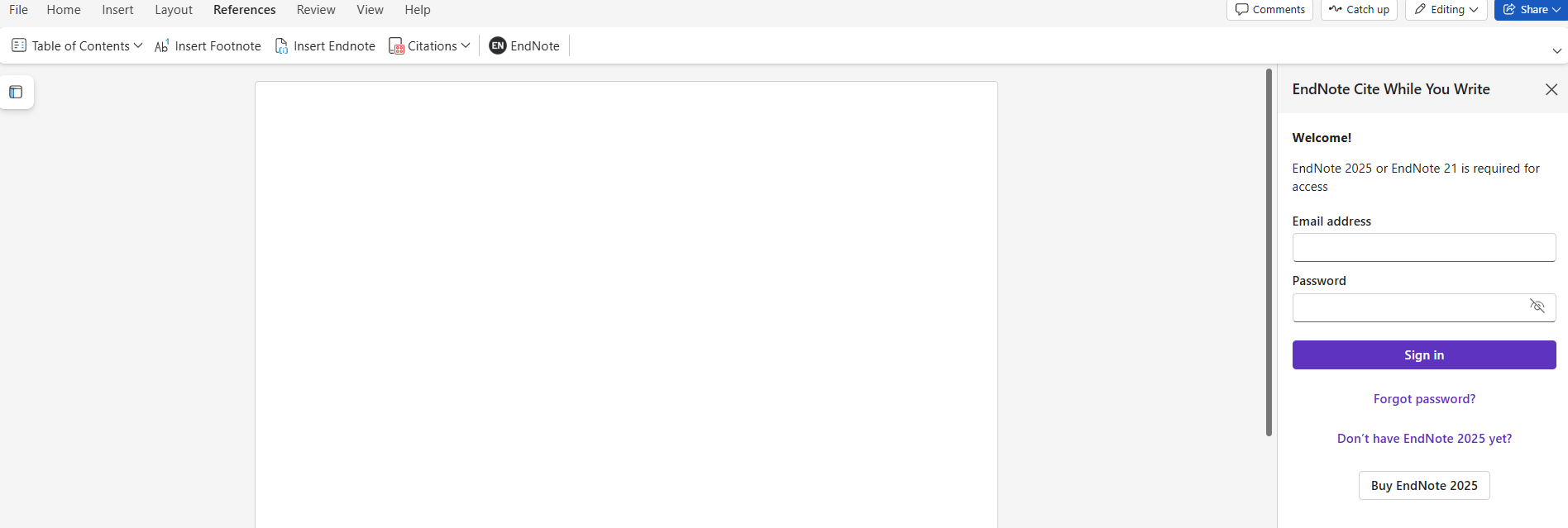Viewport: 1568px width, 528px height.
Task: Open the Review ribbon tab
Action: point(316,10)
